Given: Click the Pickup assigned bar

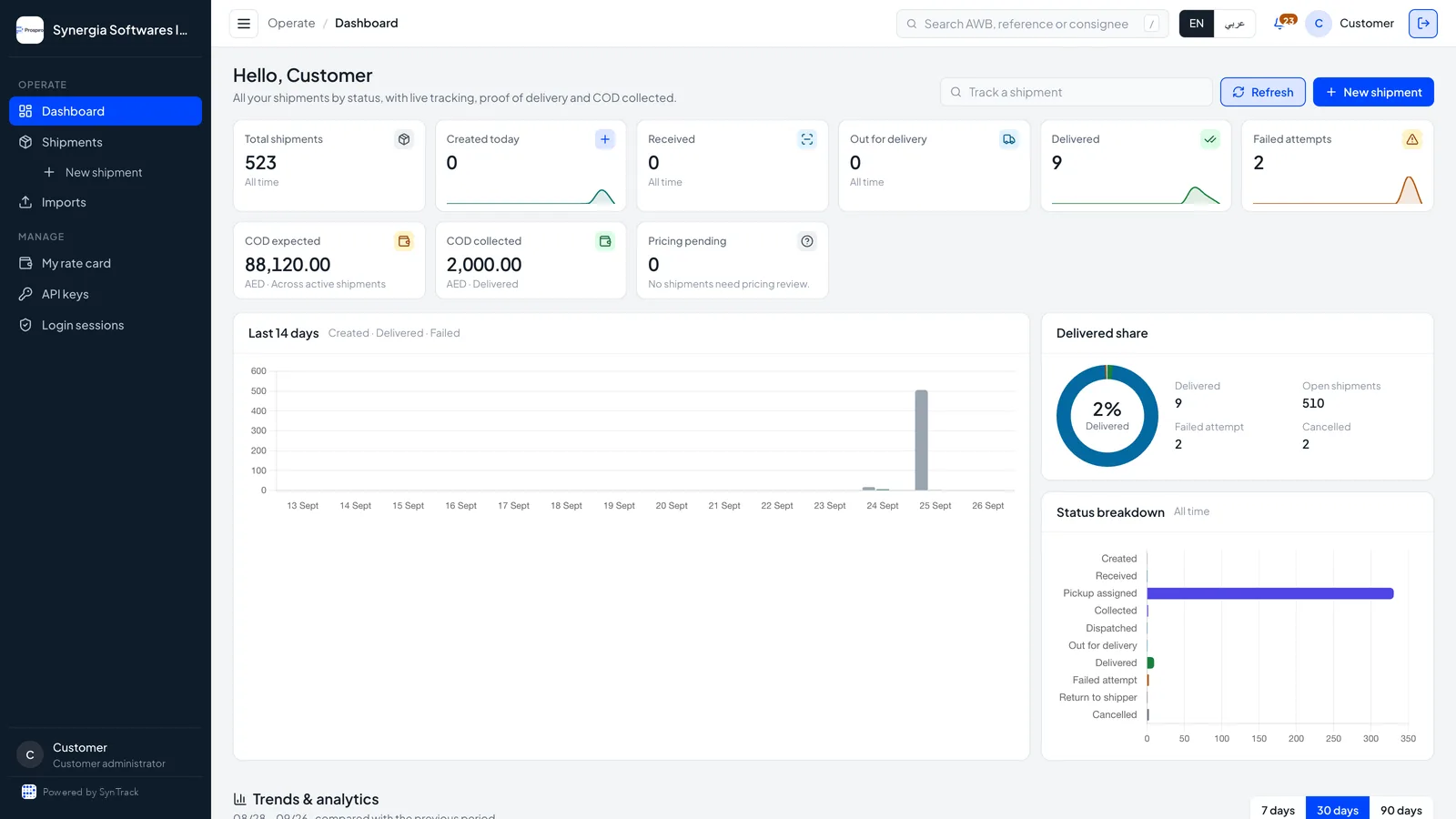Looking at the screenshot, I should 1270,593.
